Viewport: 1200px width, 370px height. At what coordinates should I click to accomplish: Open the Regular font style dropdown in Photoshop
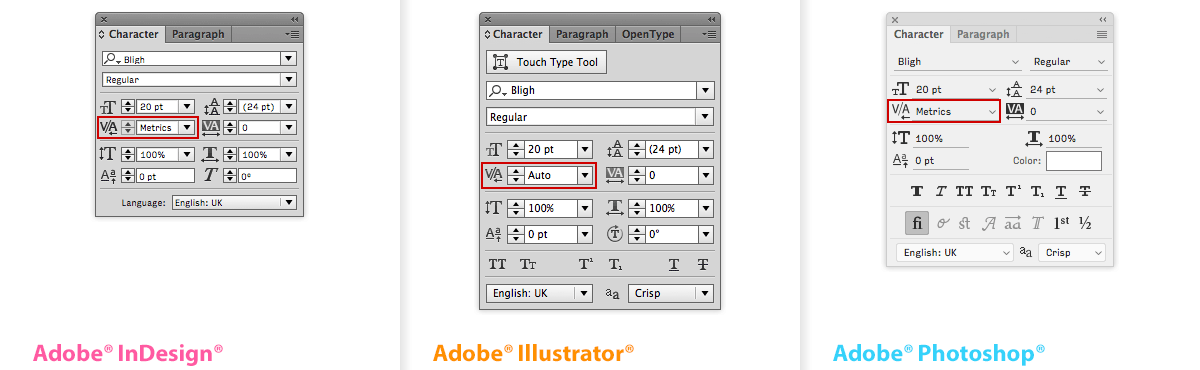(x=1069, y=62)
